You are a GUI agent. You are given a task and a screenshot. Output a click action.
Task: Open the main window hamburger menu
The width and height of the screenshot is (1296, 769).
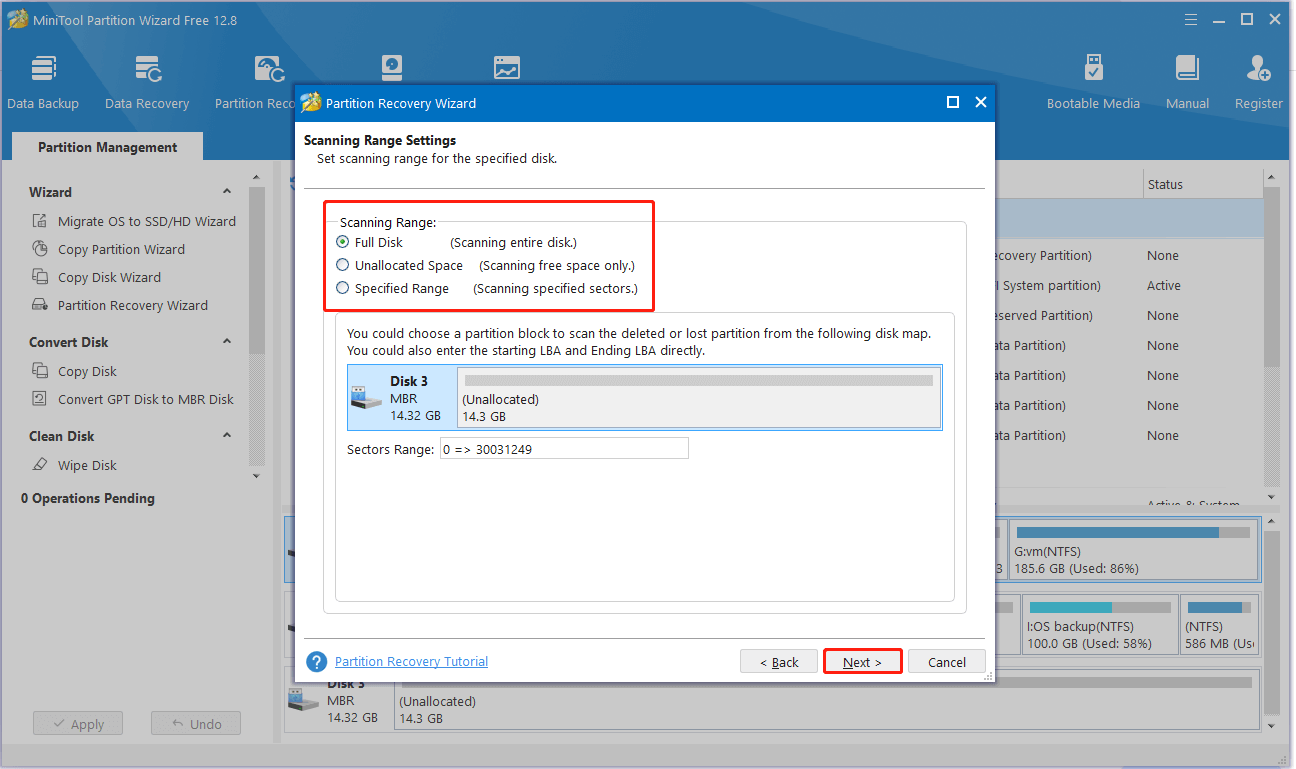(1191, 19)
